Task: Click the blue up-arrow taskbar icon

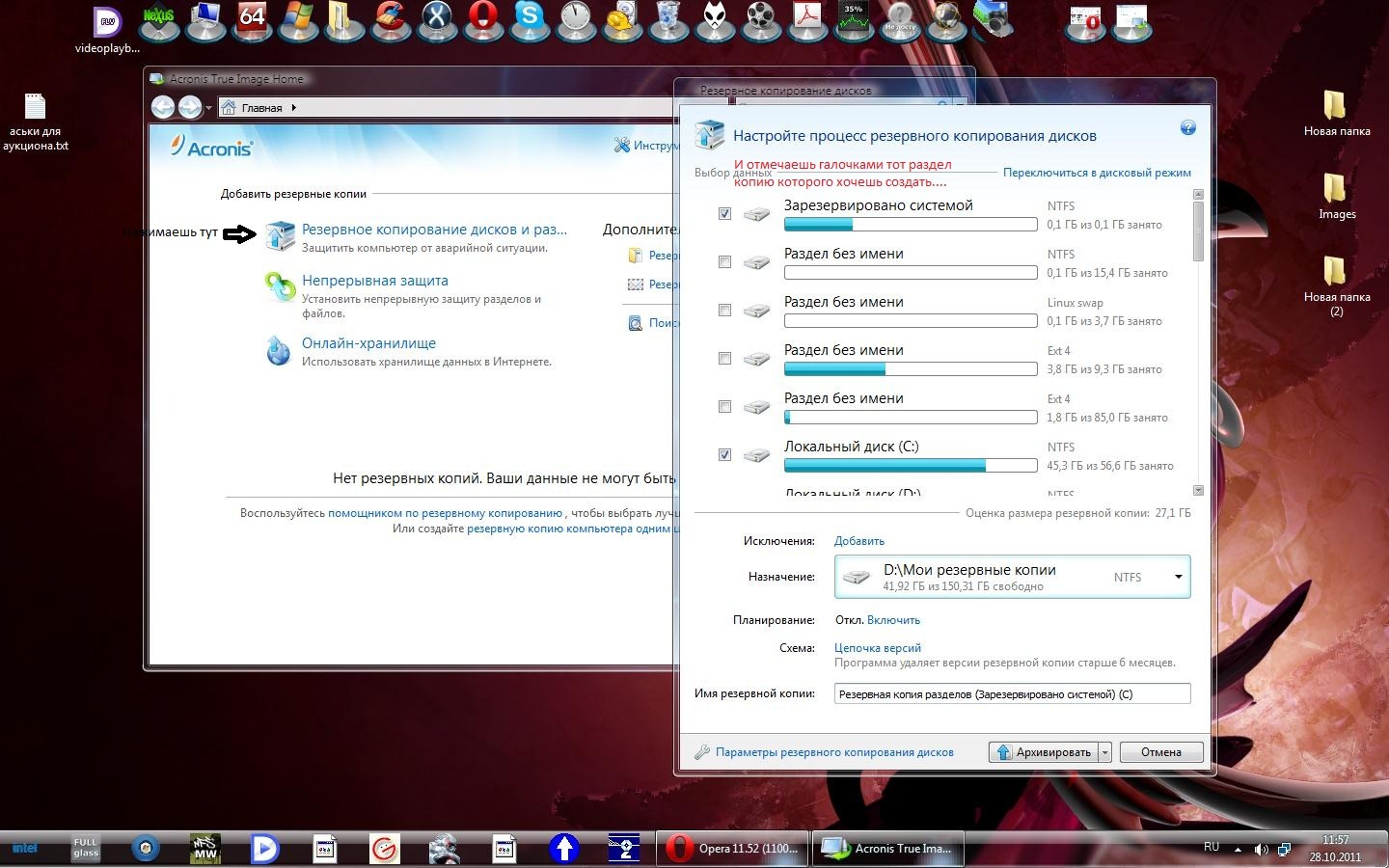Action: click(x=564, y=848)
